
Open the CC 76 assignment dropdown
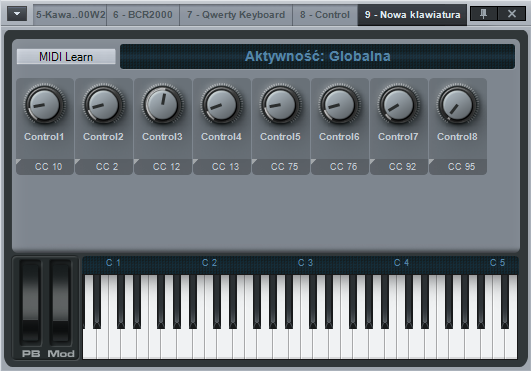(x=340, y=167)
